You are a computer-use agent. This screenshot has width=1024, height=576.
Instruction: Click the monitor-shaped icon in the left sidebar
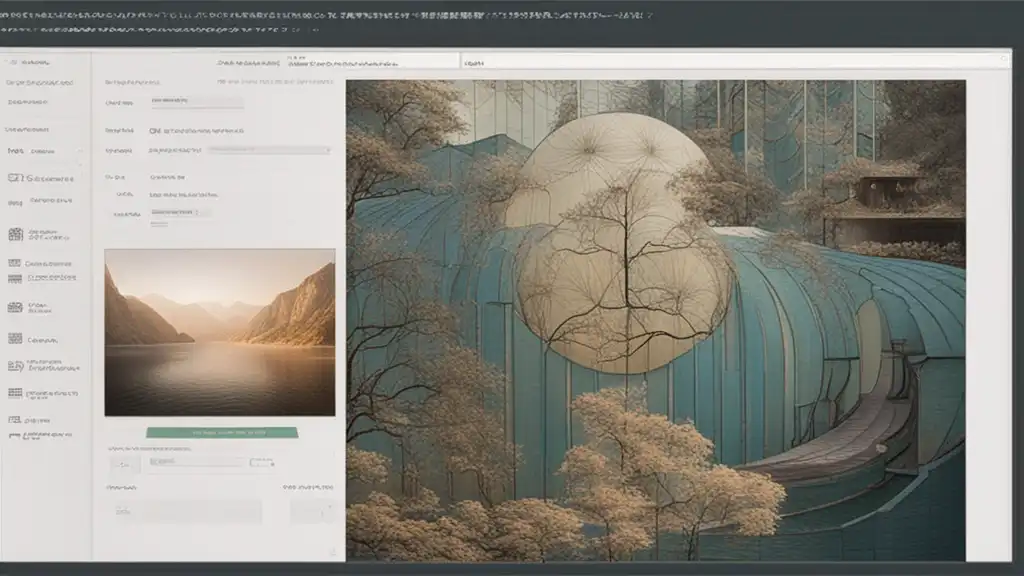pos(16,178)
